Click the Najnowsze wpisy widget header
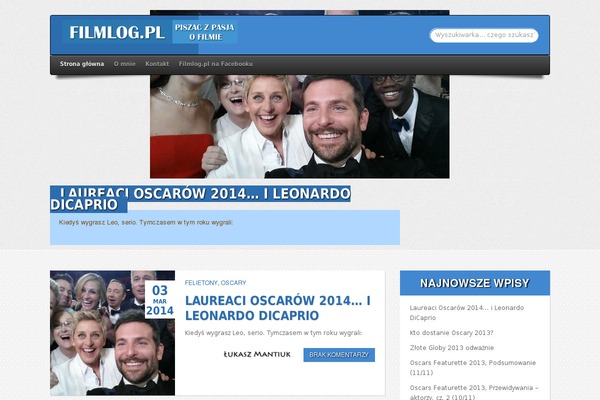The width and height of the screenshot is (600, 400). coord(475,283)
